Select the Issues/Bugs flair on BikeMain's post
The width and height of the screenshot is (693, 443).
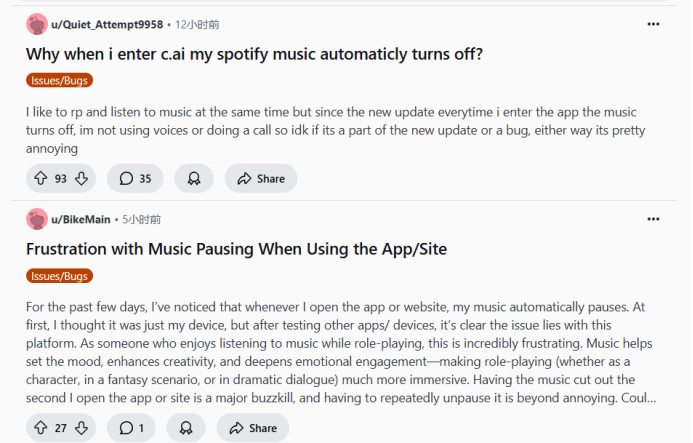(59, 276)
